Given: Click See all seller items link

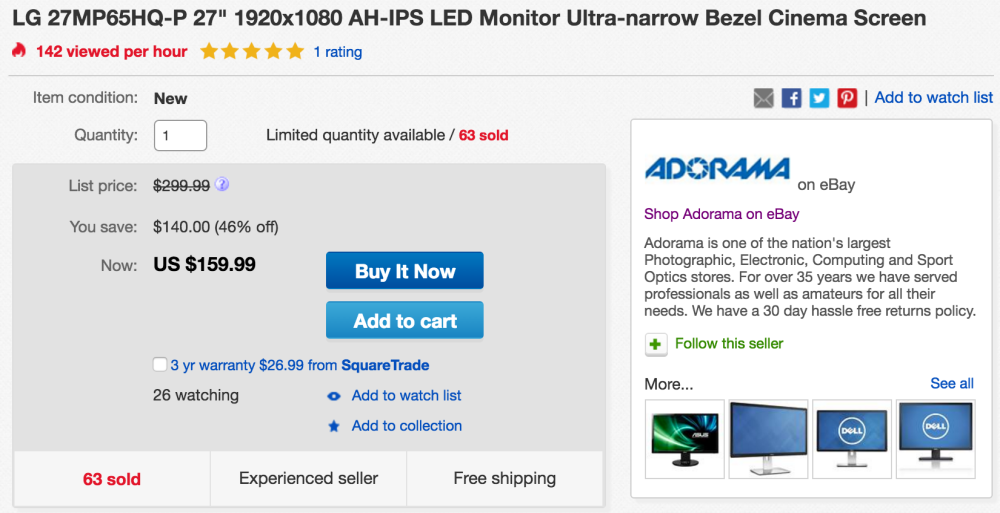Looking at the screenshot, I should click(x=951, y=384).
